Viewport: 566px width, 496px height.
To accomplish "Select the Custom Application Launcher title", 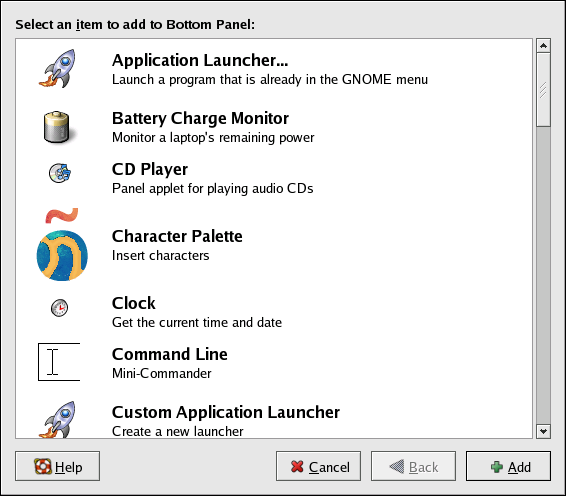I will pos(226,412).
